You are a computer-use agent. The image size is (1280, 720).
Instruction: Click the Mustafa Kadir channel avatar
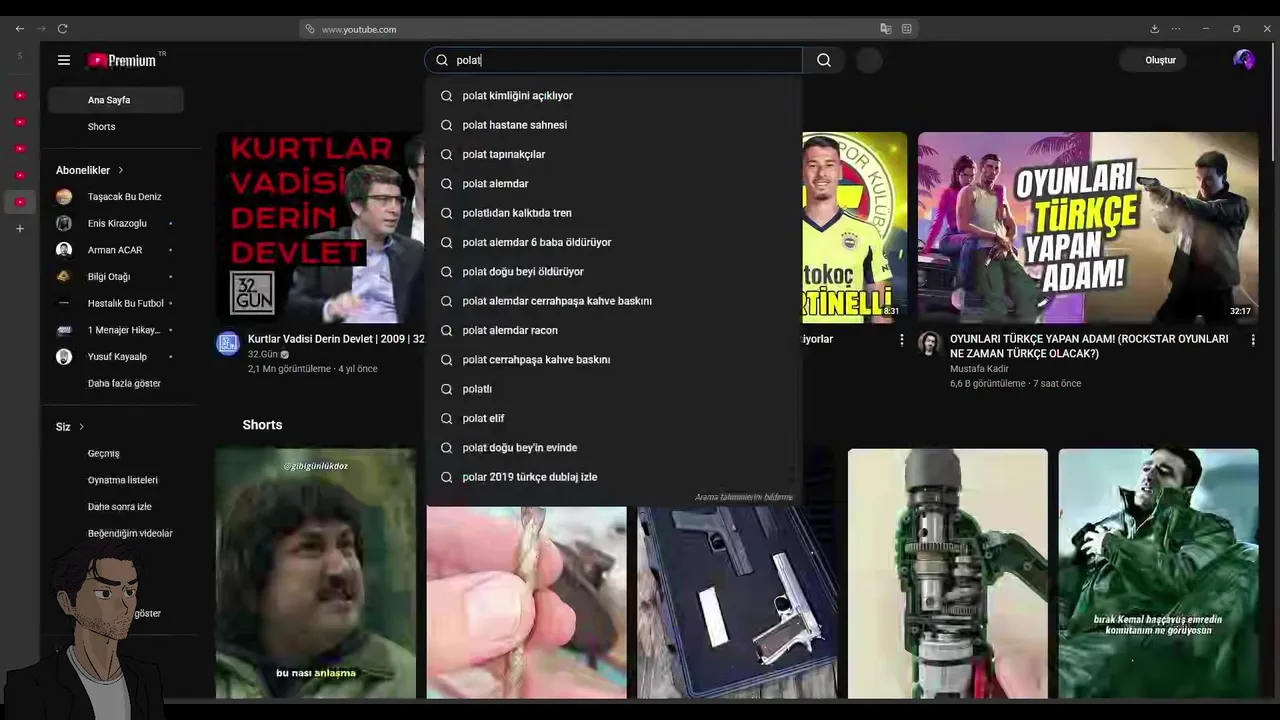tap(930, 344)
